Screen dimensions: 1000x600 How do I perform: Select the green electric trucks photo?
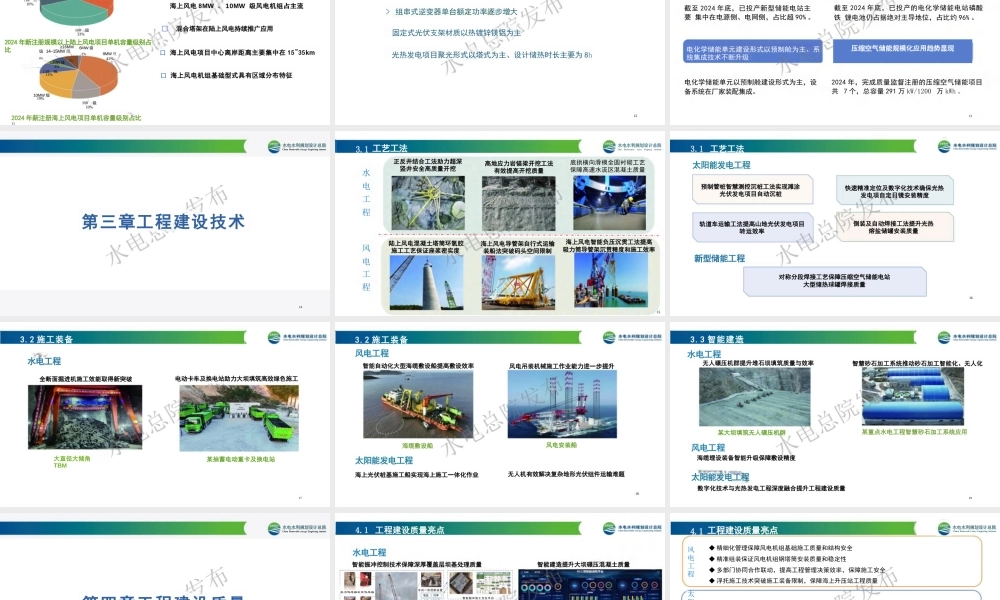[x=239, y=418]
